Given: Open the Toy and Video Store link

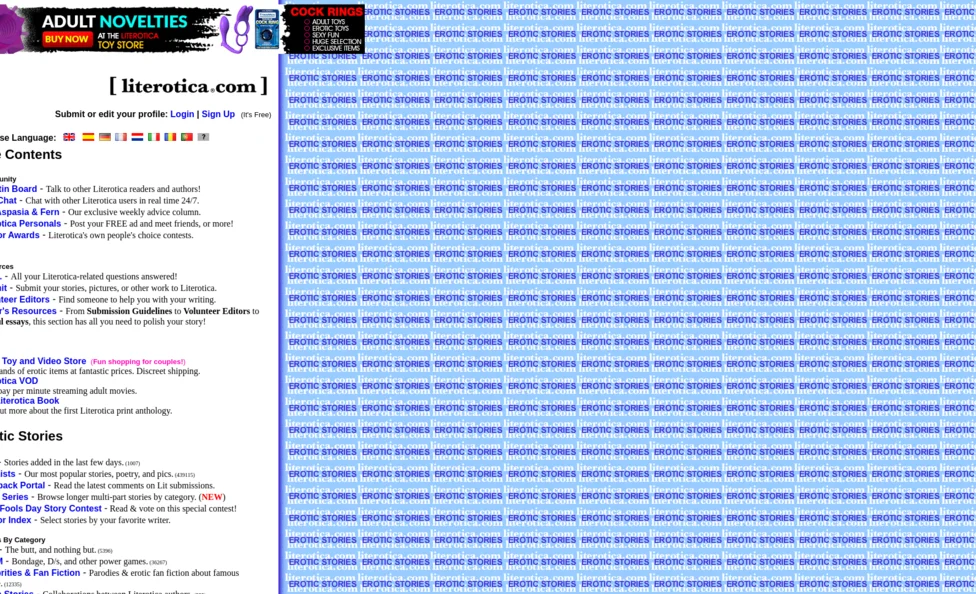Looking at the screenshot, I should click(44, 361).
